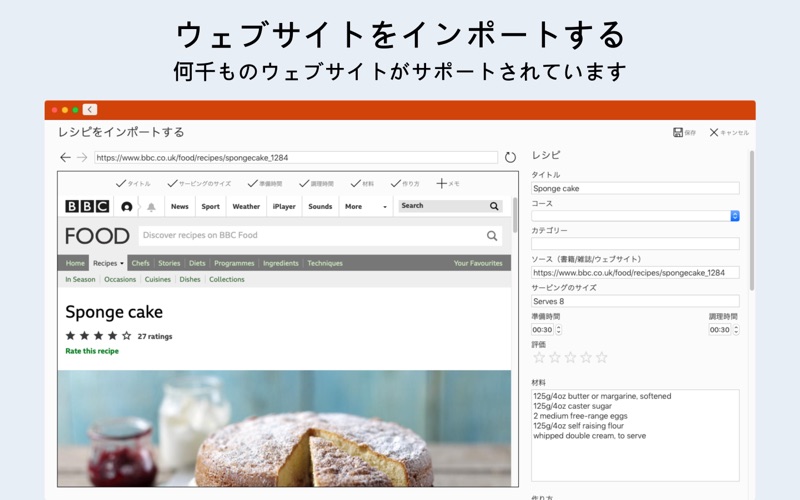Open Chefs in BBC Food menu
This screenshot has width=800, height=500.
[140, 263]
